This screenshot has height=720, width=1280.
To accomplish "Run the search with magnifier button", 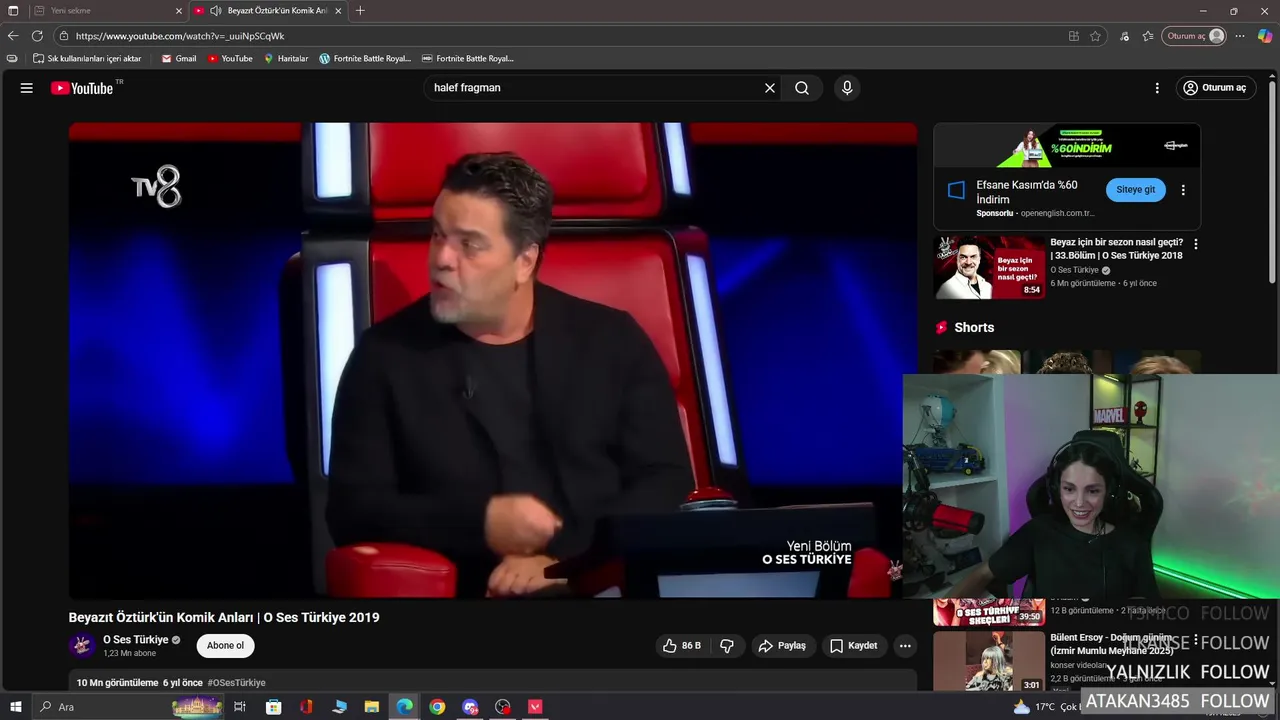I will pos(802,88).
